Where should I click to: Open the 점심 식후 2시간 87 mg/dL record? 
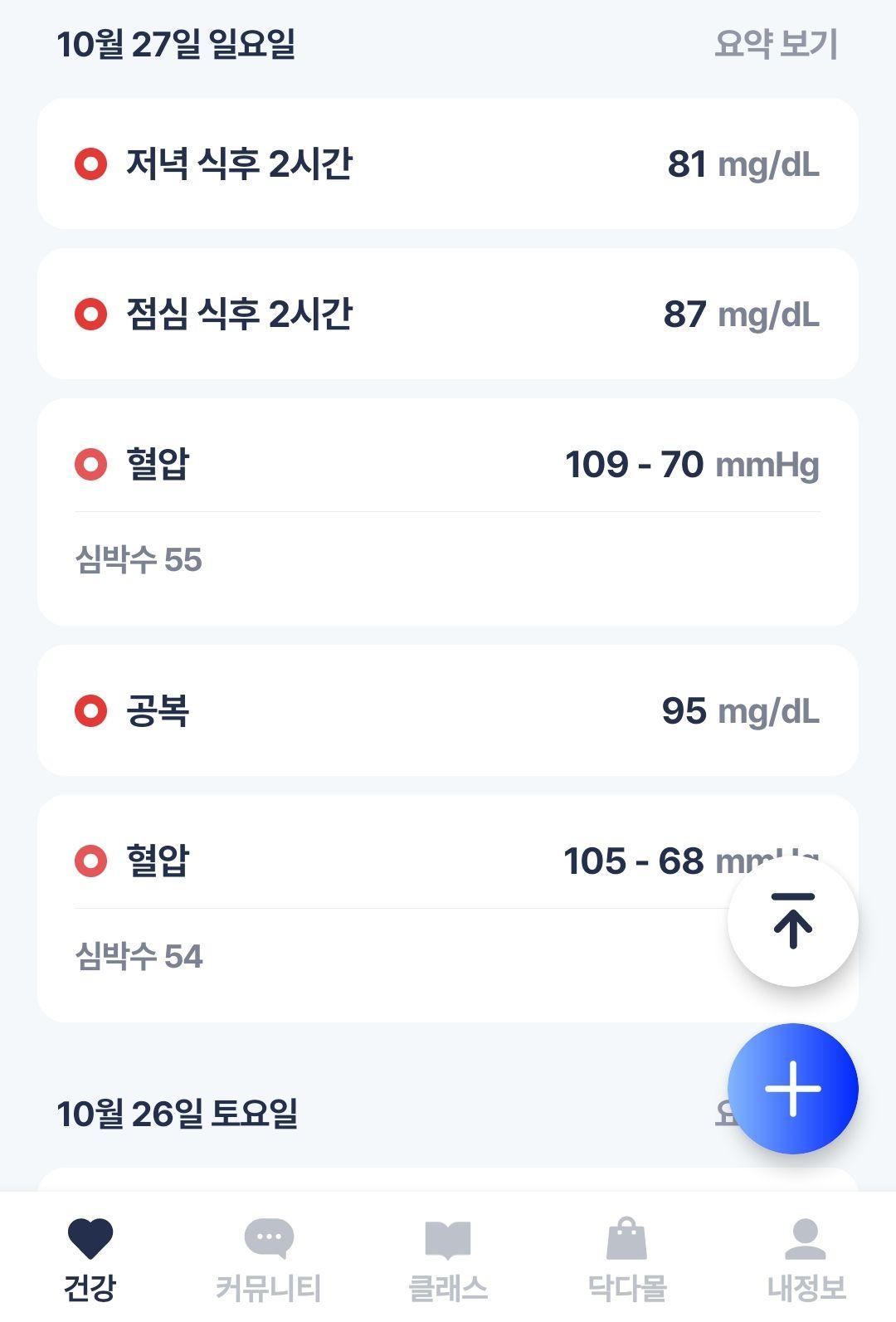(x=448, y=314)
